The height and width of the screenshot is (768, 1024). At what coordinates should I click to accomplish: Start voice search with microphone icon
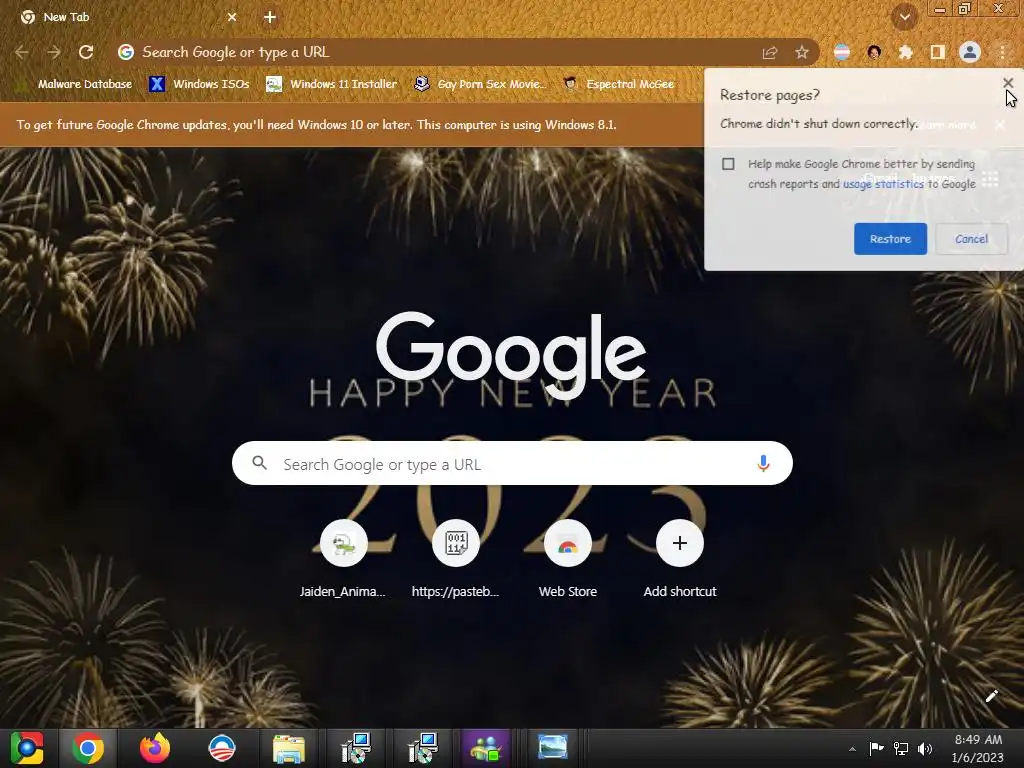click(x=763, y=464)
